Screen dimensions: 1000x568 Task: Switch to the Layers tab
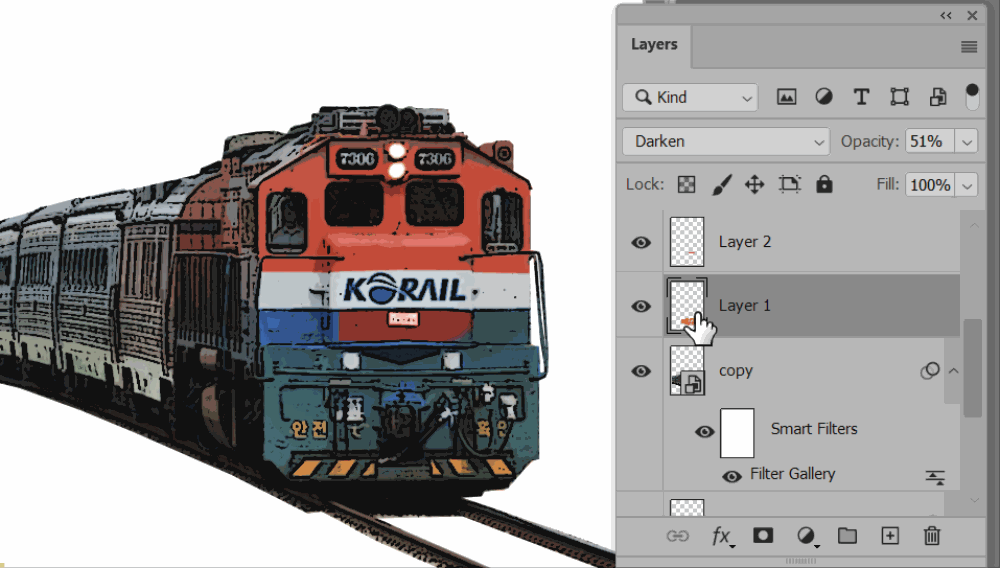pyautogui.click(x=654, y=45)
